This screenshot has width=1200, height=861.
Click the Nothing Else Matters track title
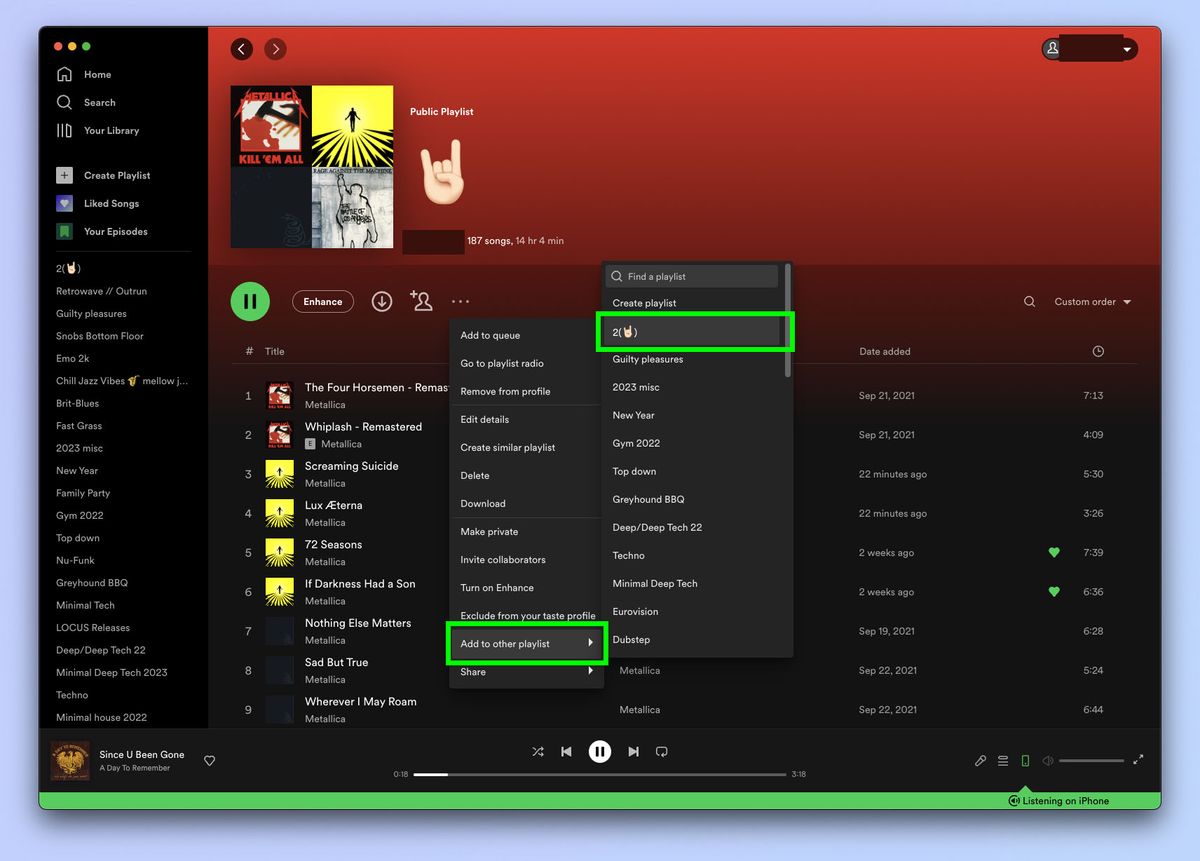[x=358, y=623]
